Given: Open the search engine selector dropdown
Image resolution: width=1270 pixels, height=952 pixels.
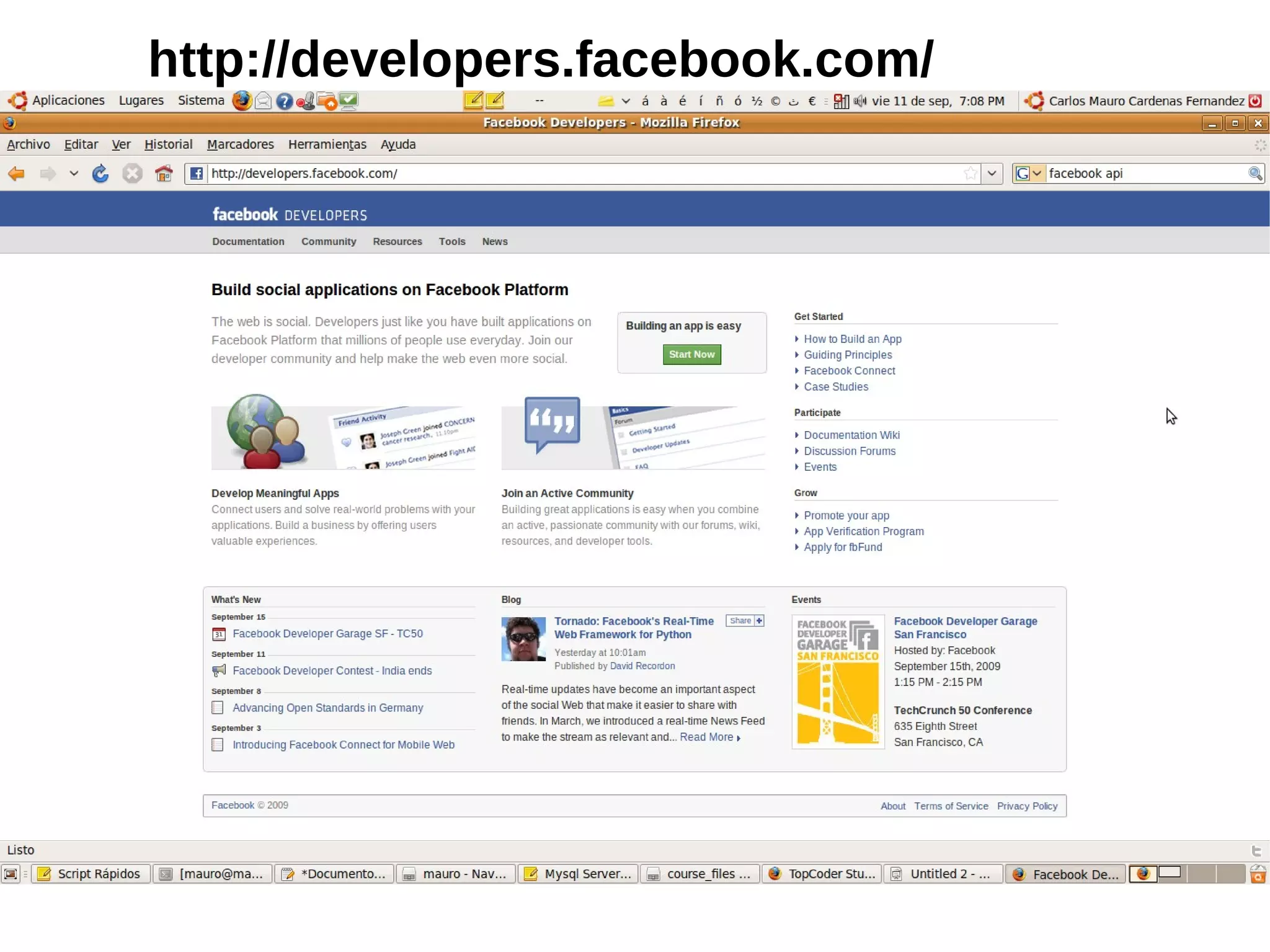Looking at the screenshot, I should pyautogui.click(x=1029, y=174).
